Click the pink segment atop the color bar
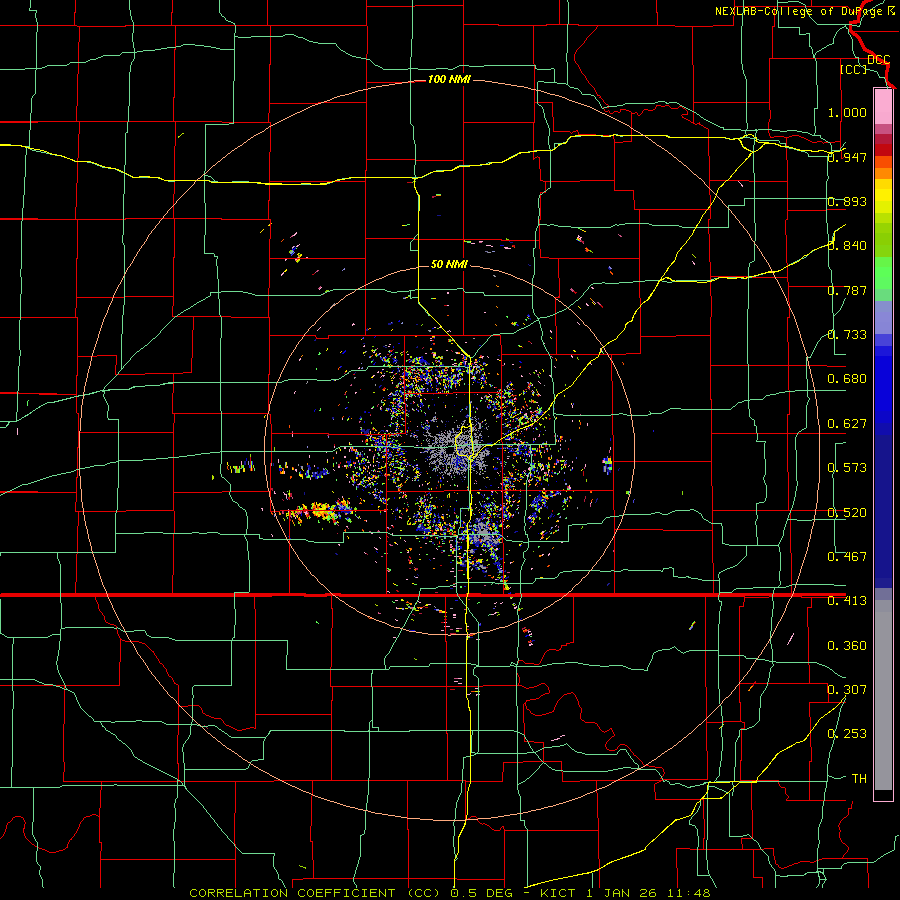 (883, 106)
